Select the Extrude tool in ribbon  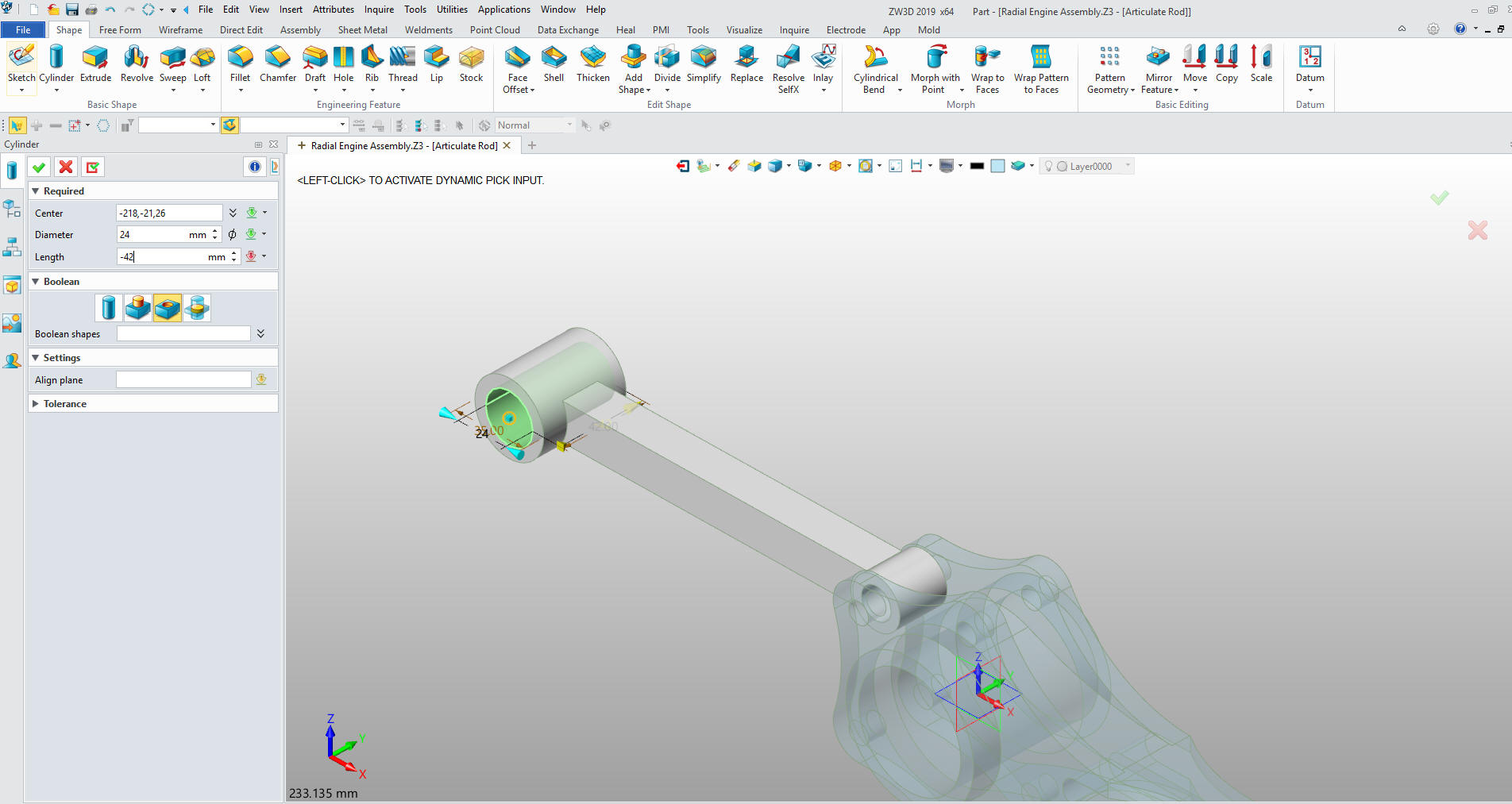coord(95,64)
